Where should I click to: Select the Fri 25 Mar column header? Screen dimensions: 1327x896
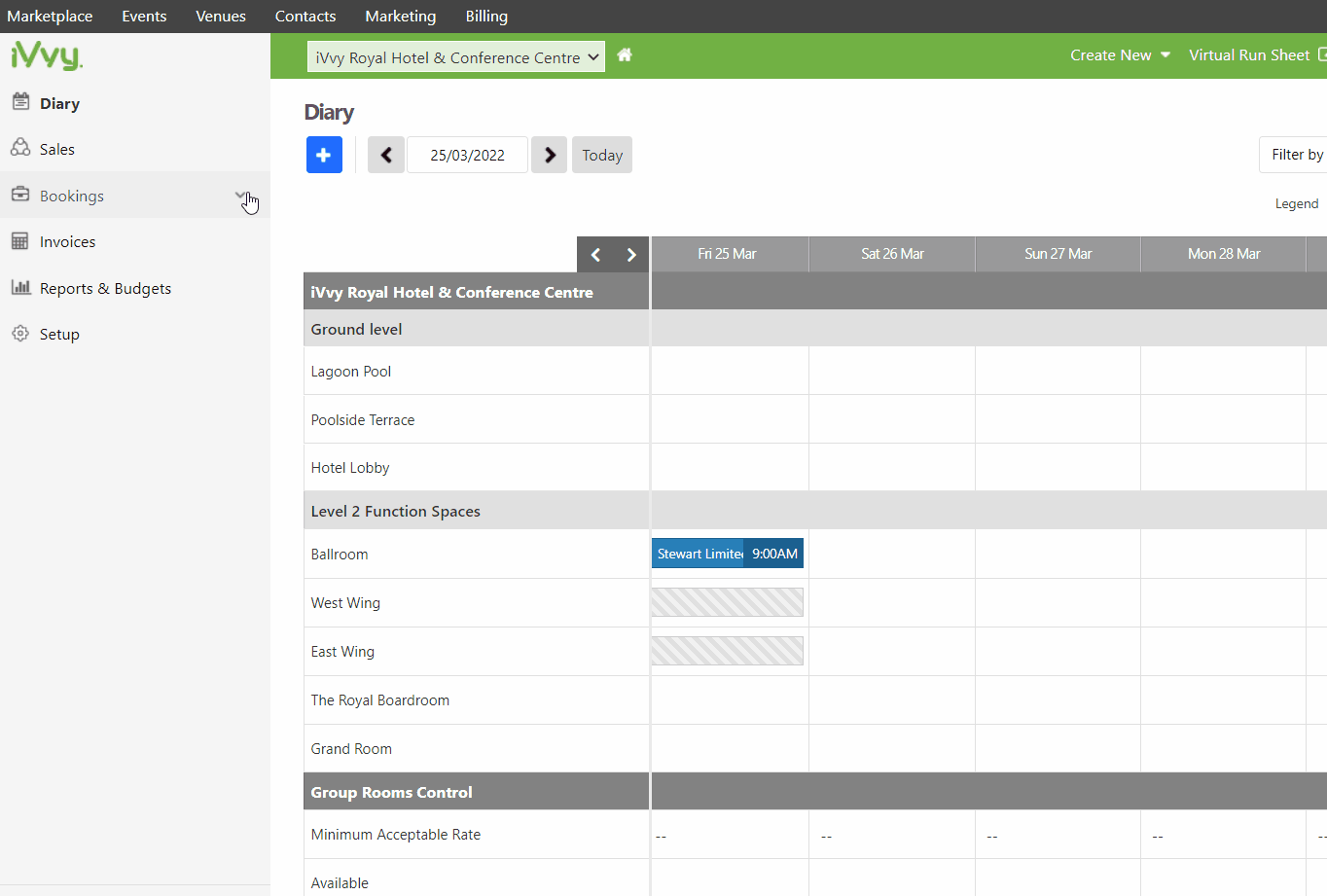[x=730, y=254]
